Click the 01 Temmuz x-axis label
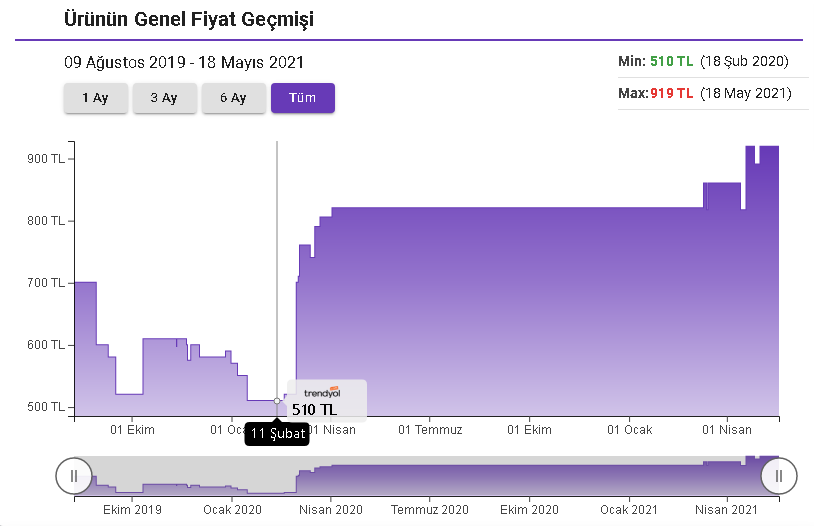 430,430
